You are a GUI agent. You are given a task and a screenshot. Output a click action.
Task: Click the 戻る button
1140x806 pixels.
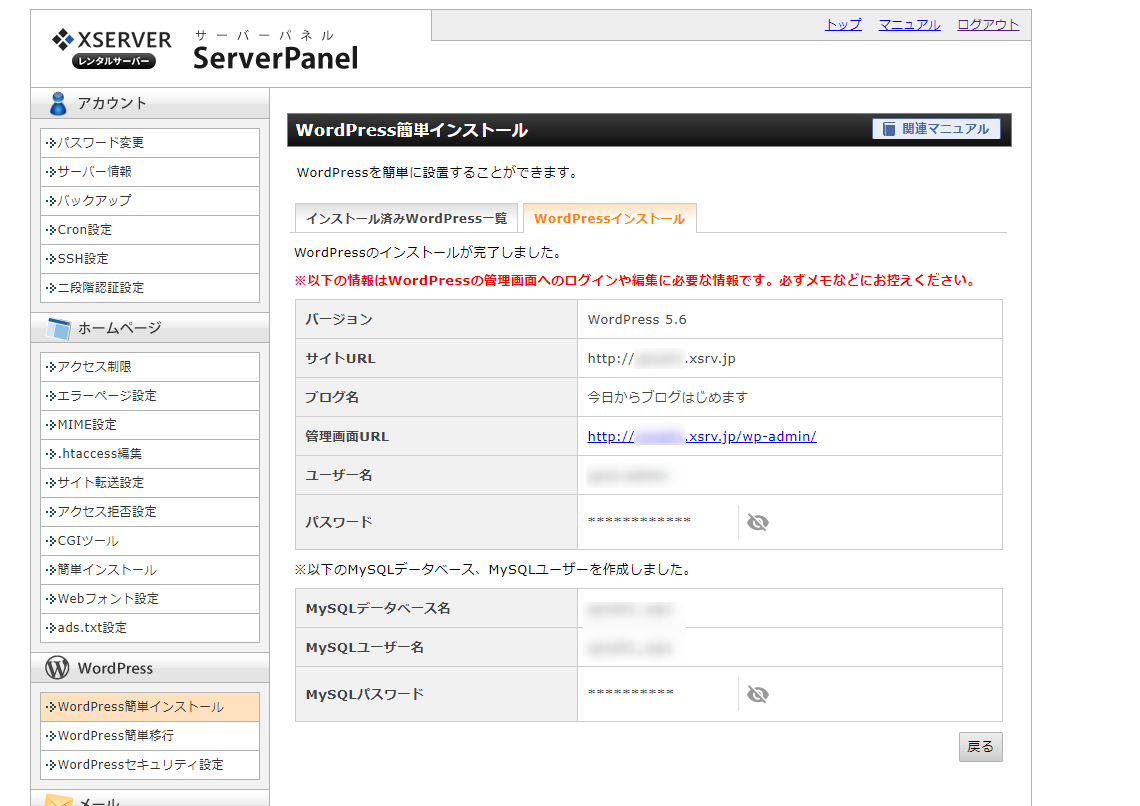click(x=980, y=746)
